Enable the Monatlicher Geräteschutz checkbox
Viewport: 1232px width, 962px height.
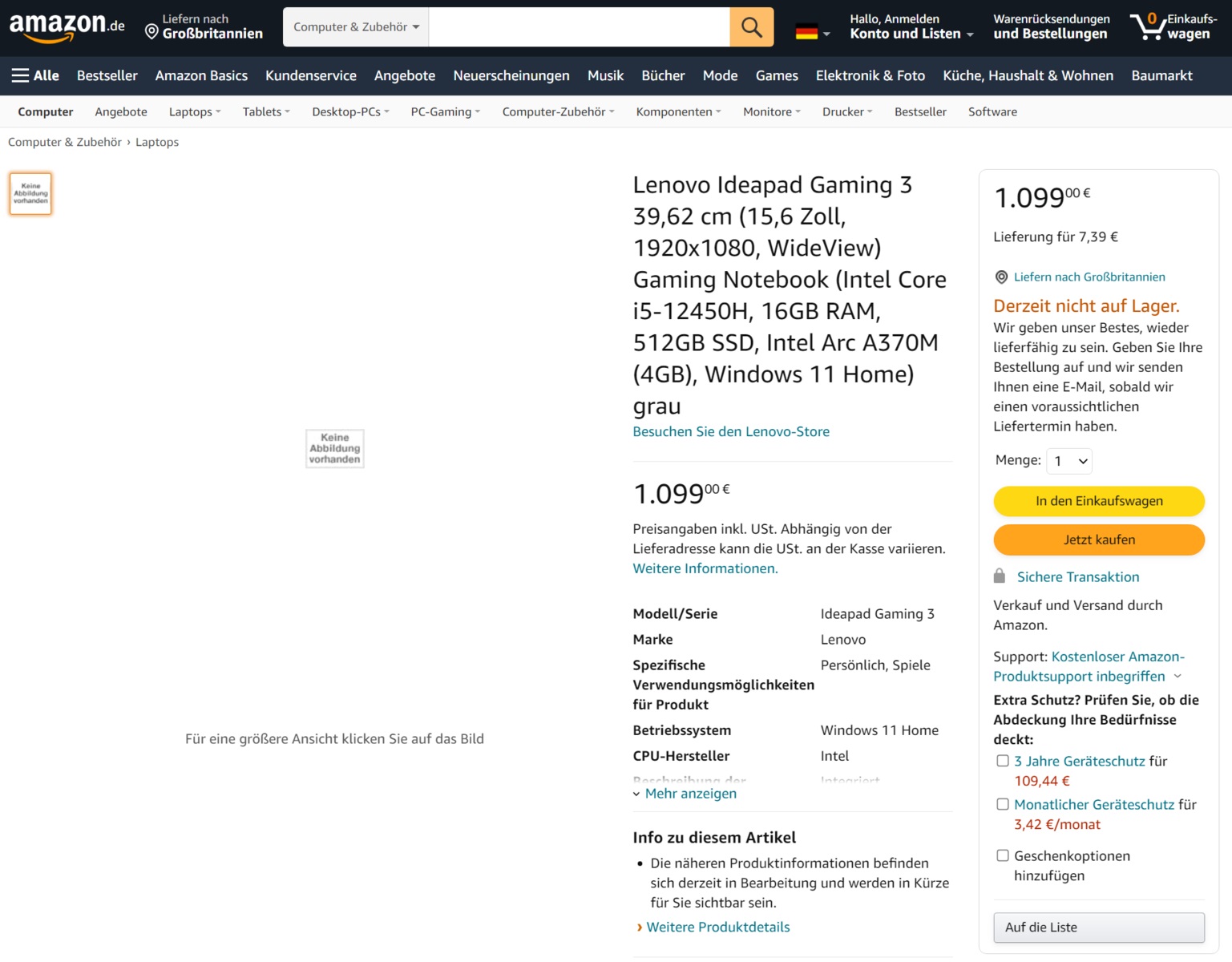click(1002, 804)
